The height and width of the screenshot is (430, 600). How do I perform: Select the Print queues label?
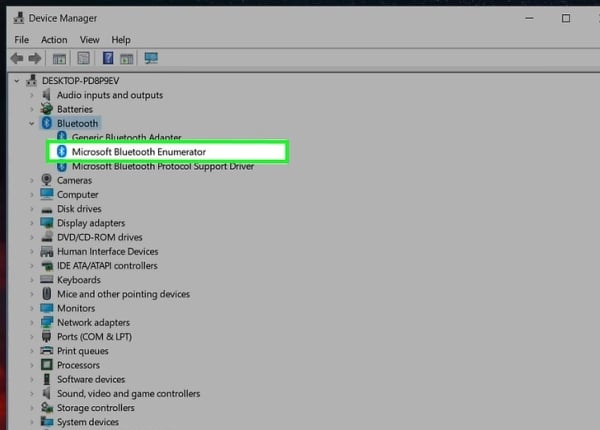click(83, 351)
